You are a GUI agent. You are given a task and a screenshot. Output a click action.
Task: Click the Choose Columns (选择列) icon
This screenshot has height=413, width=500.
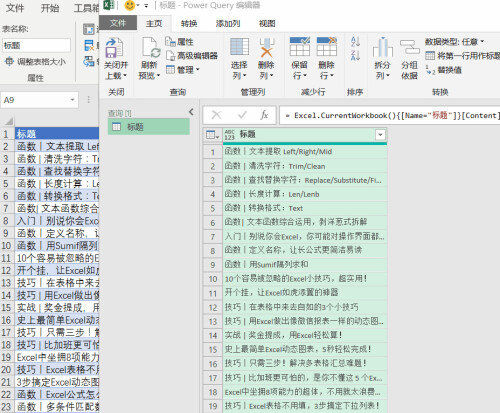239,47
